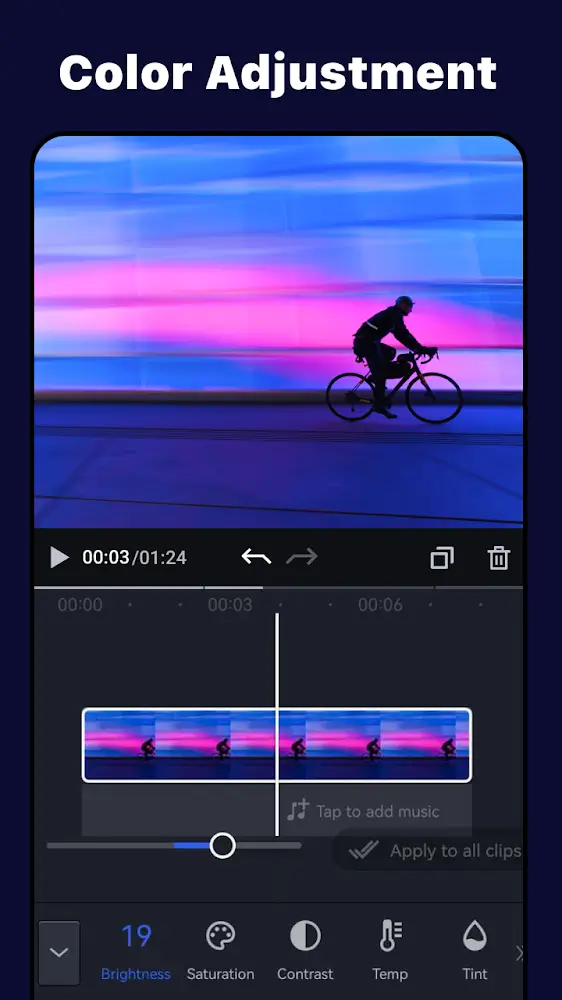Select the Contrast half-circle icon

[305, 937]
